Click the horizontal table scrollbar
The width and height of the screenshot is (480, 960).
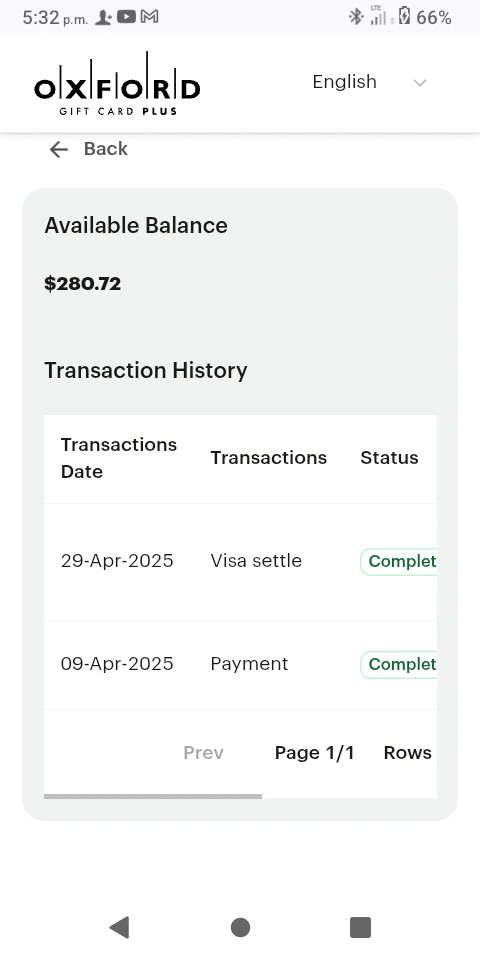(153, 796)
